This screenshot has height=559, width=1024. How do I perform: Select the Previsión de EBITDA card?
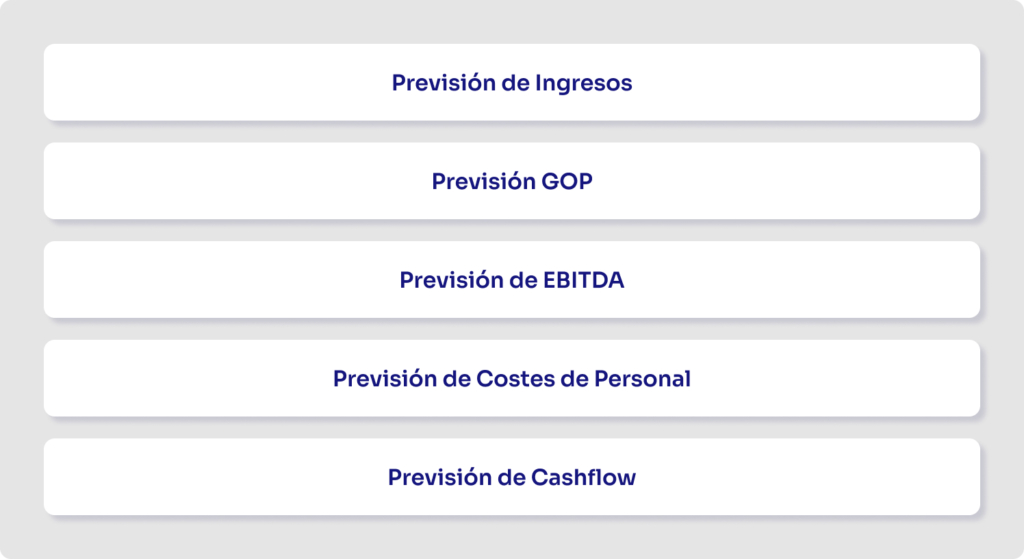[x=511, y=280]
